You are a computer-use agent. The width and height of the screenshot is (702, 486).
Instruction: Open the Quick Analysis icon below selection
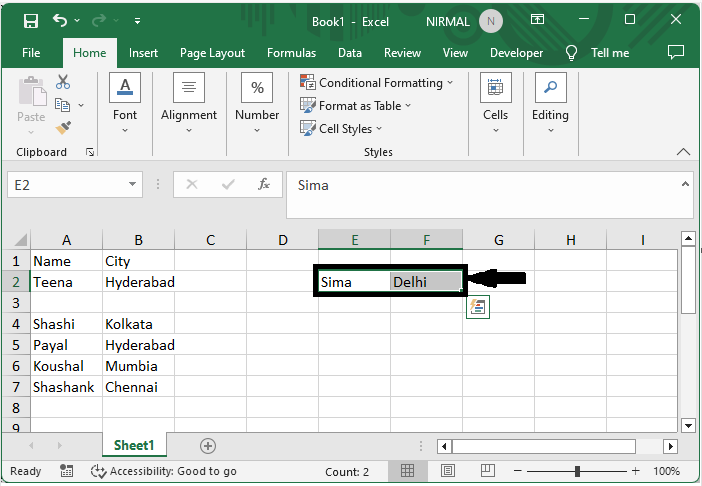pyautogui.click(x=478, y=308)
